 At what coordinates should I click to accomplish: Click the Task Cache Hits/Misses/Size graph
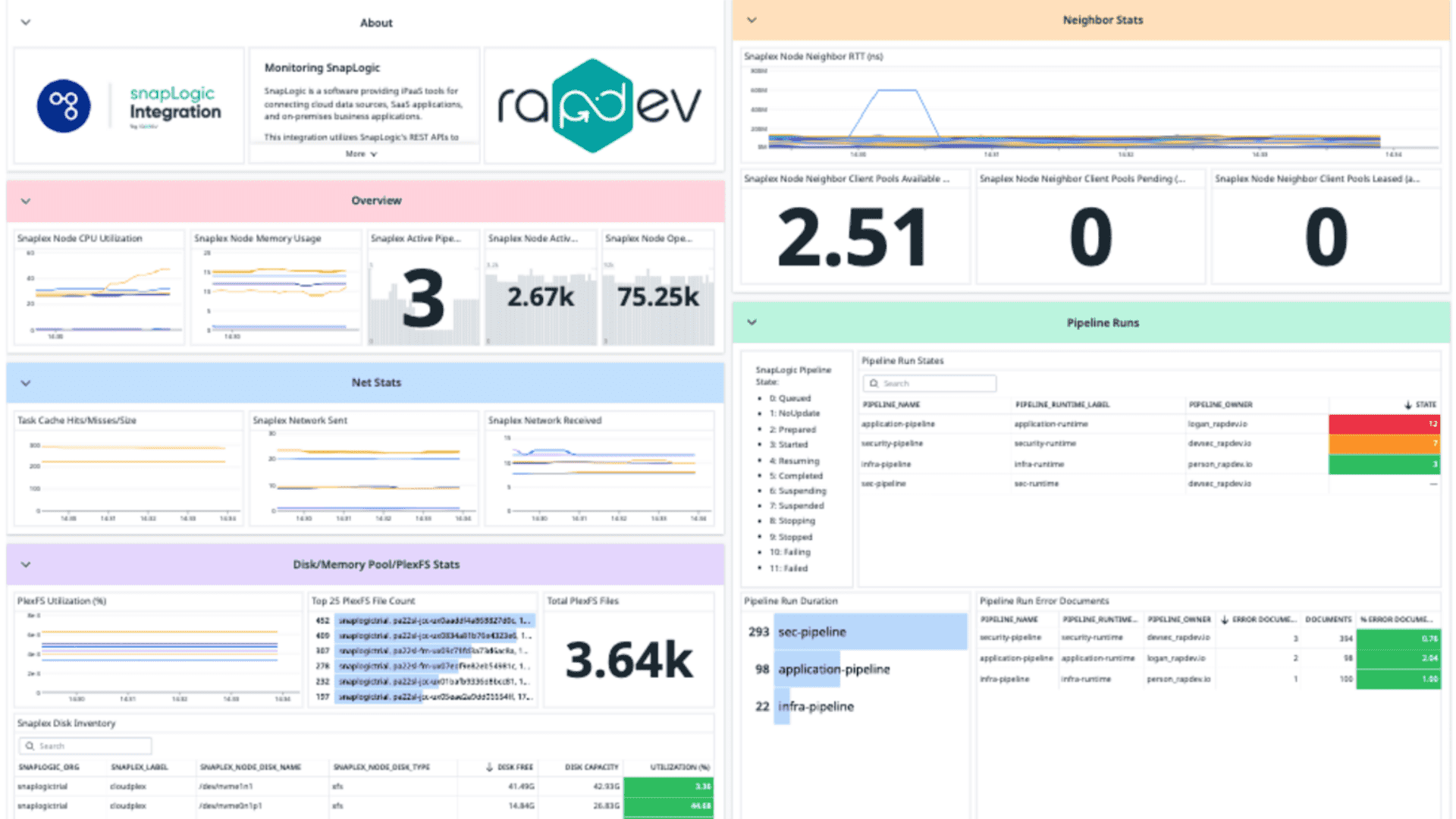point(129,476)
